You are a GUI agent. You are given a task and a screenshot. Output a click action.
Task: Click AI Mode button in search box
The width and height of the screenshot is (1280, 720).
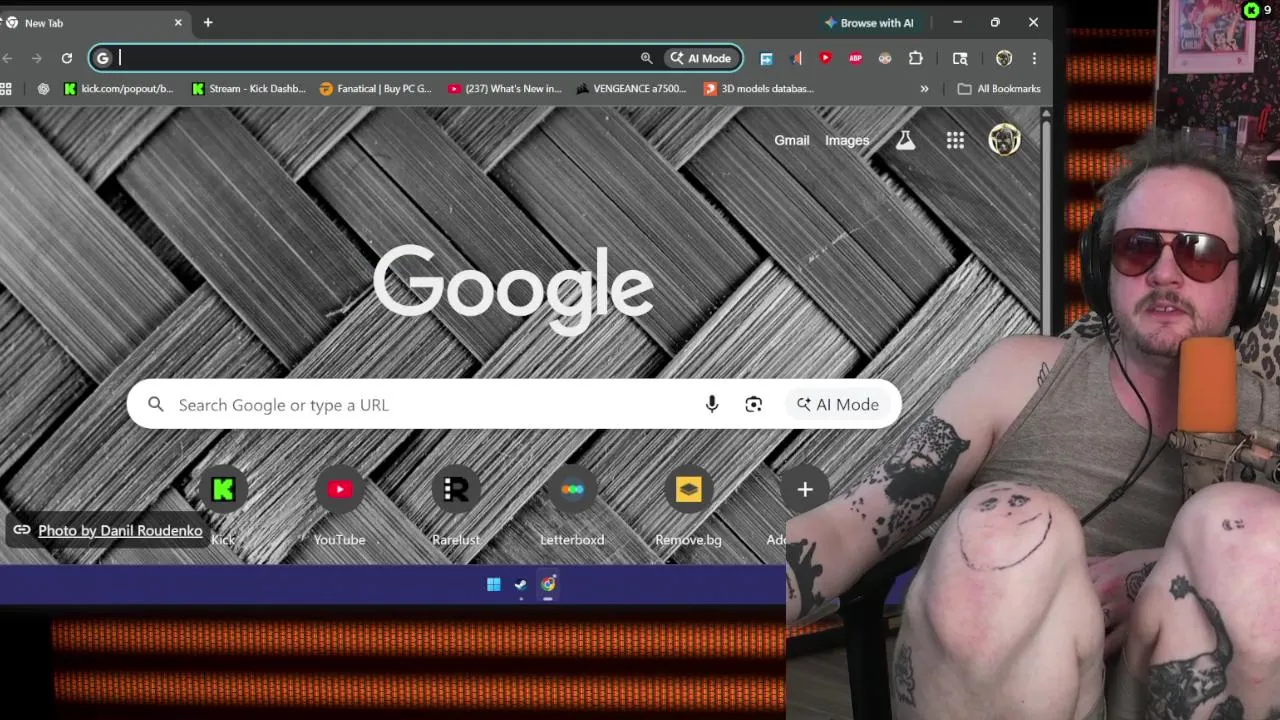pos(838,404)
